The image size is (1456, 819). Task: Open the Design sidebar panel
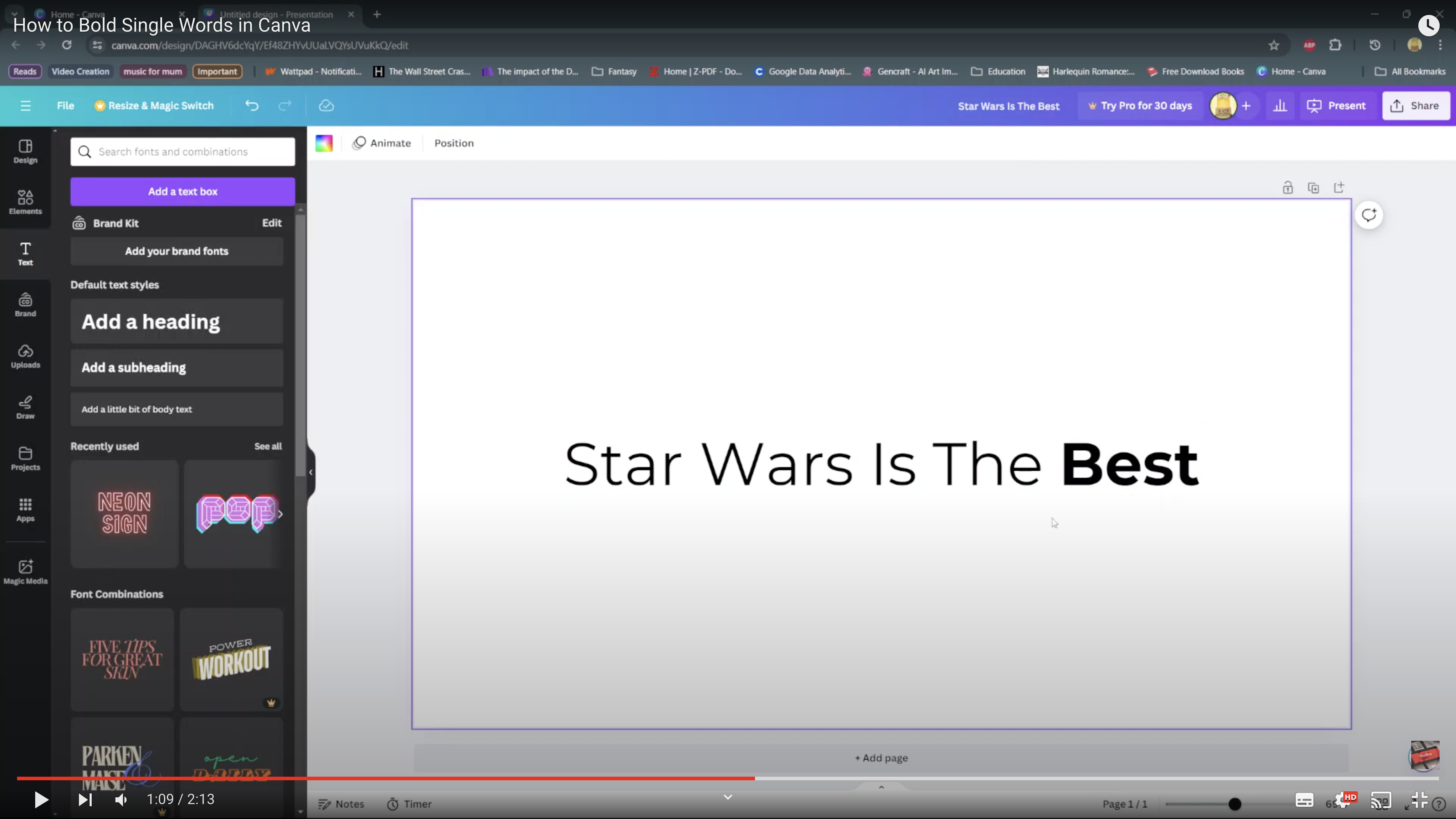coord(26,151)
